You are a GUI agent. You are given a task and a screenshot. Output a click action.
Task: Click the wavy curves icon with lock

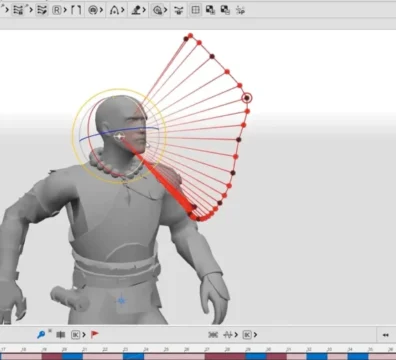[19, 10]
